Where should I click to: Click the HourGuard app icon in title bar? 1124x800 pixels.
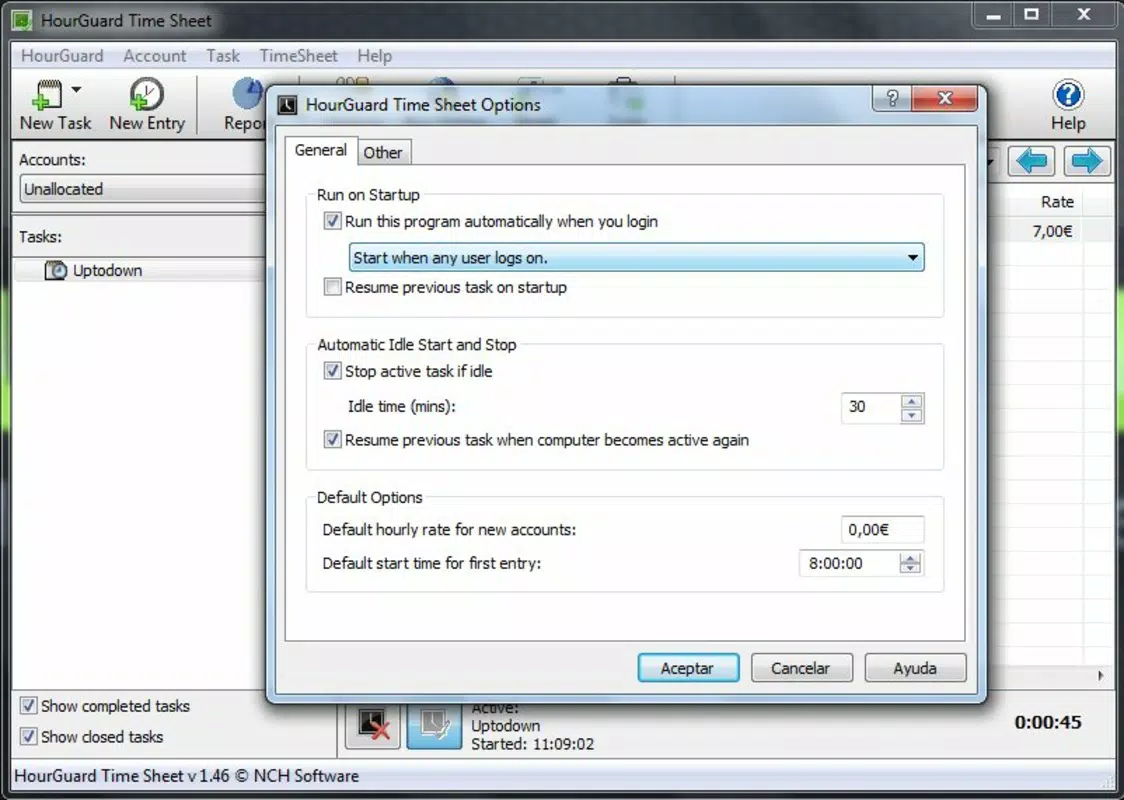point(22,20)
